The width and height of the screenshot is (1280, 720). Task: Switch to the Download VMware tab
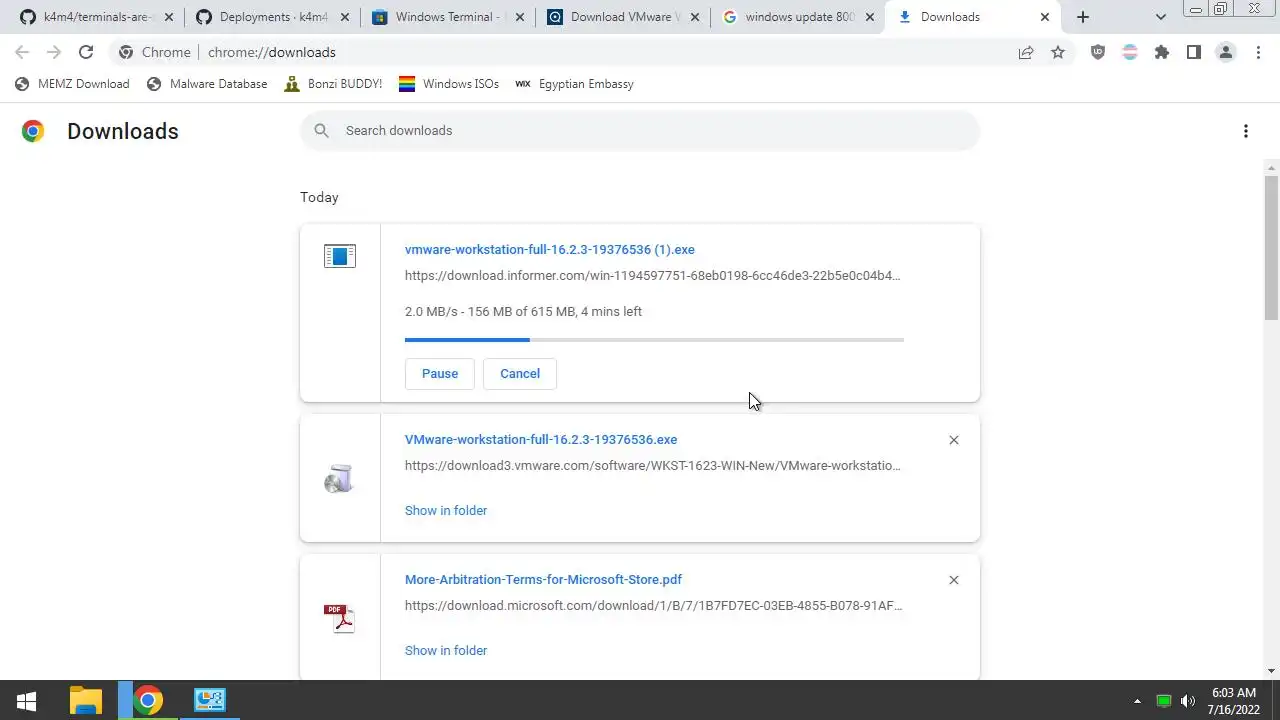(x=624, y=17)
